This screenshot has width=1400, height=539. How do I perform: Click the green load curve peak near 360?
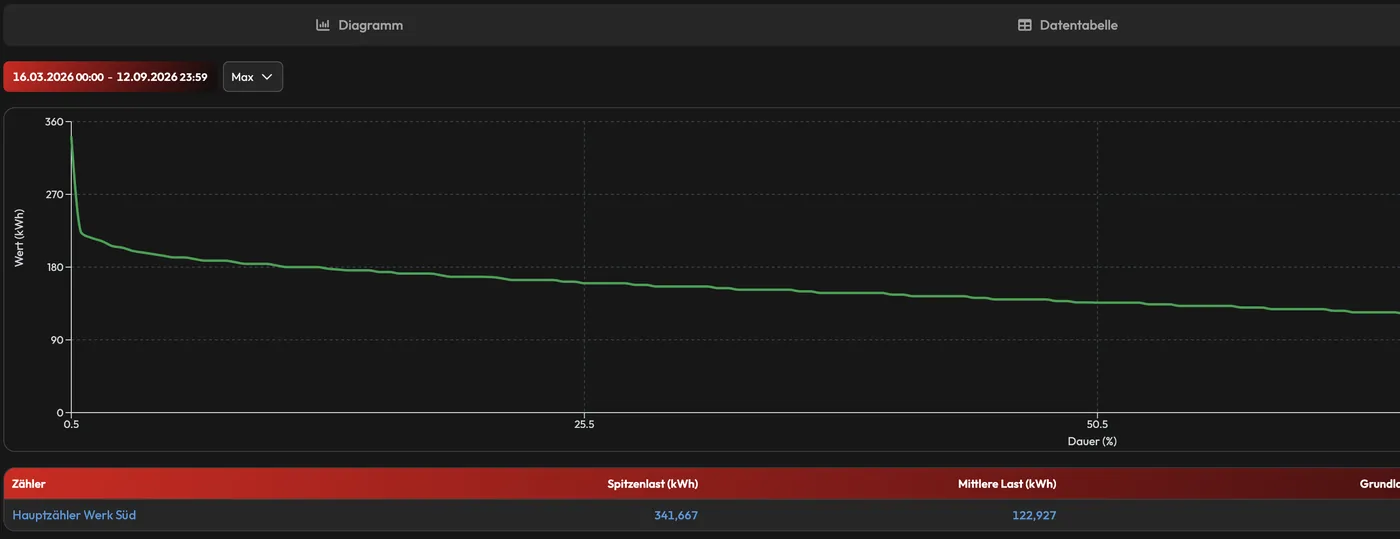71,136
